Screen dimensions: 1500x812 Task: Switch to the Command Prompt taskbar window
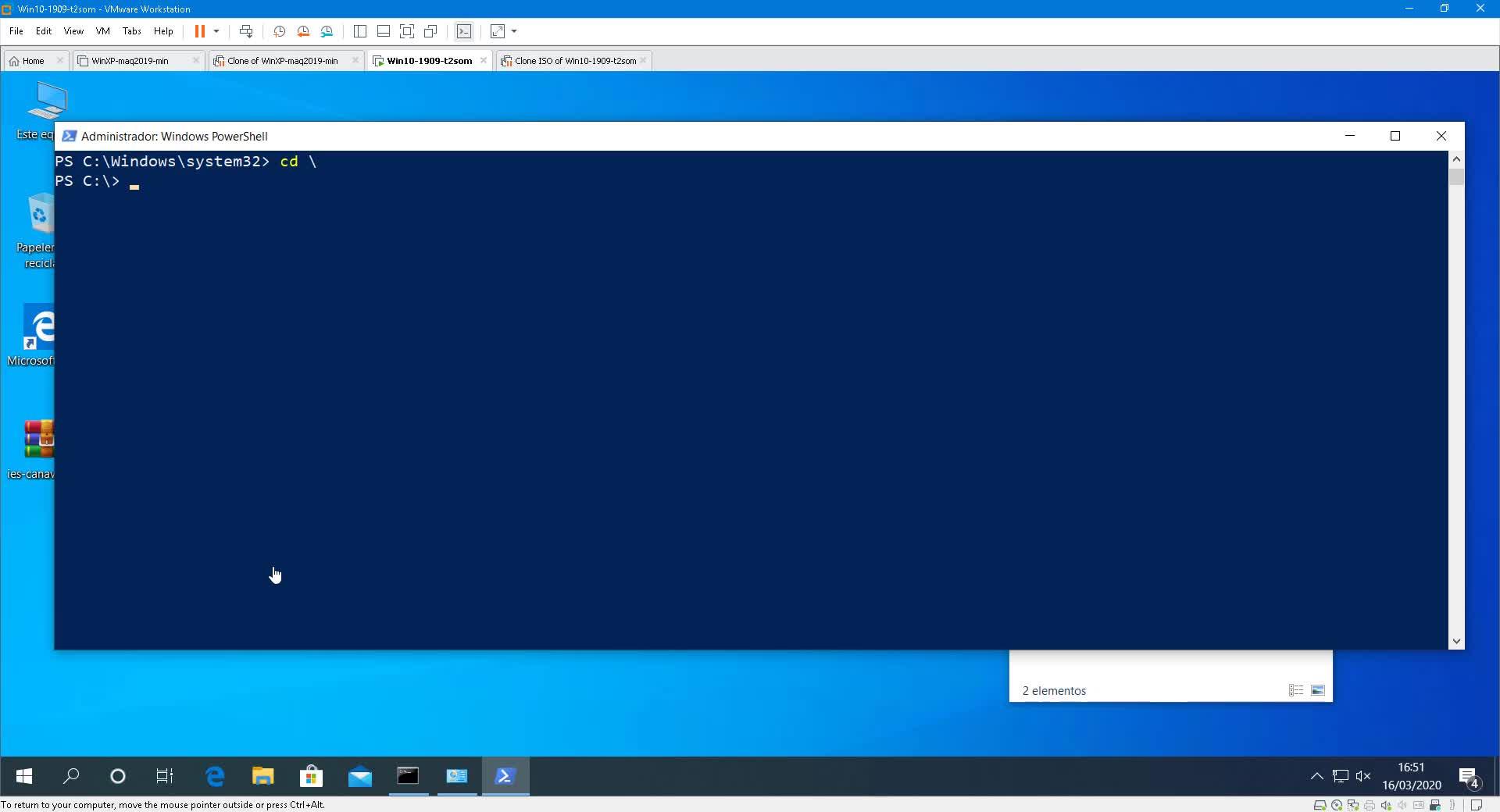click(409, 776)
